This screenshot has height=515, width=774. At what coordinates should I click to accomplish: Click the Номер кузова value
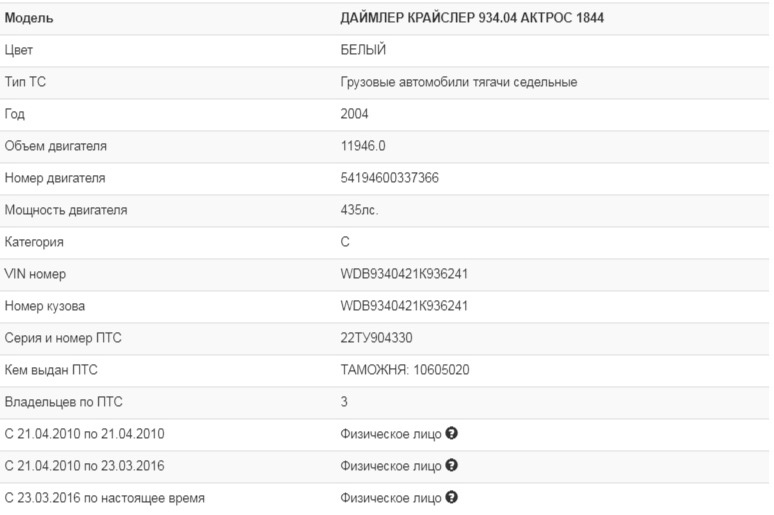404,306
